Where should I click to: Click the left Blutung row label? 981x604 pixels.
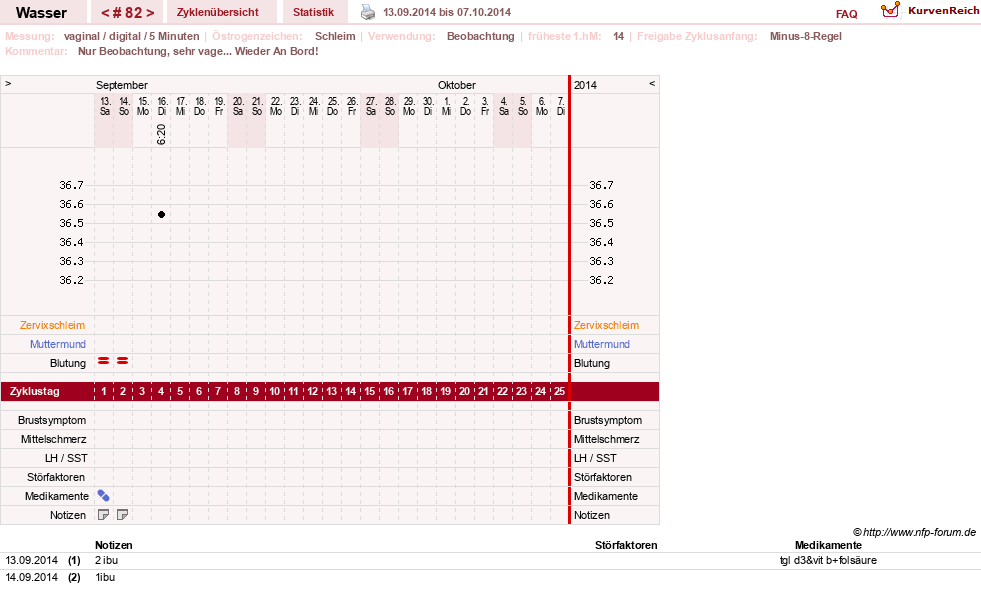[68, 363]
